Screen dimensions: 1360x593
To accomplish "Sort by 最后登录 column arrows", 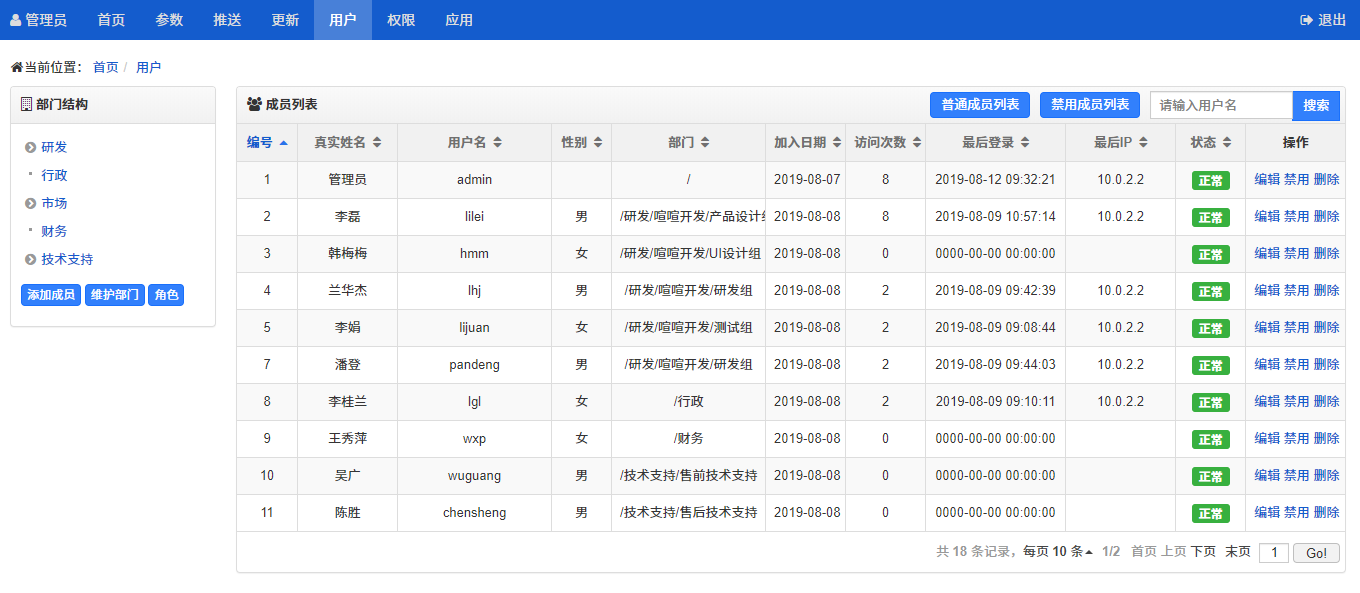I will click(1025, 143).
